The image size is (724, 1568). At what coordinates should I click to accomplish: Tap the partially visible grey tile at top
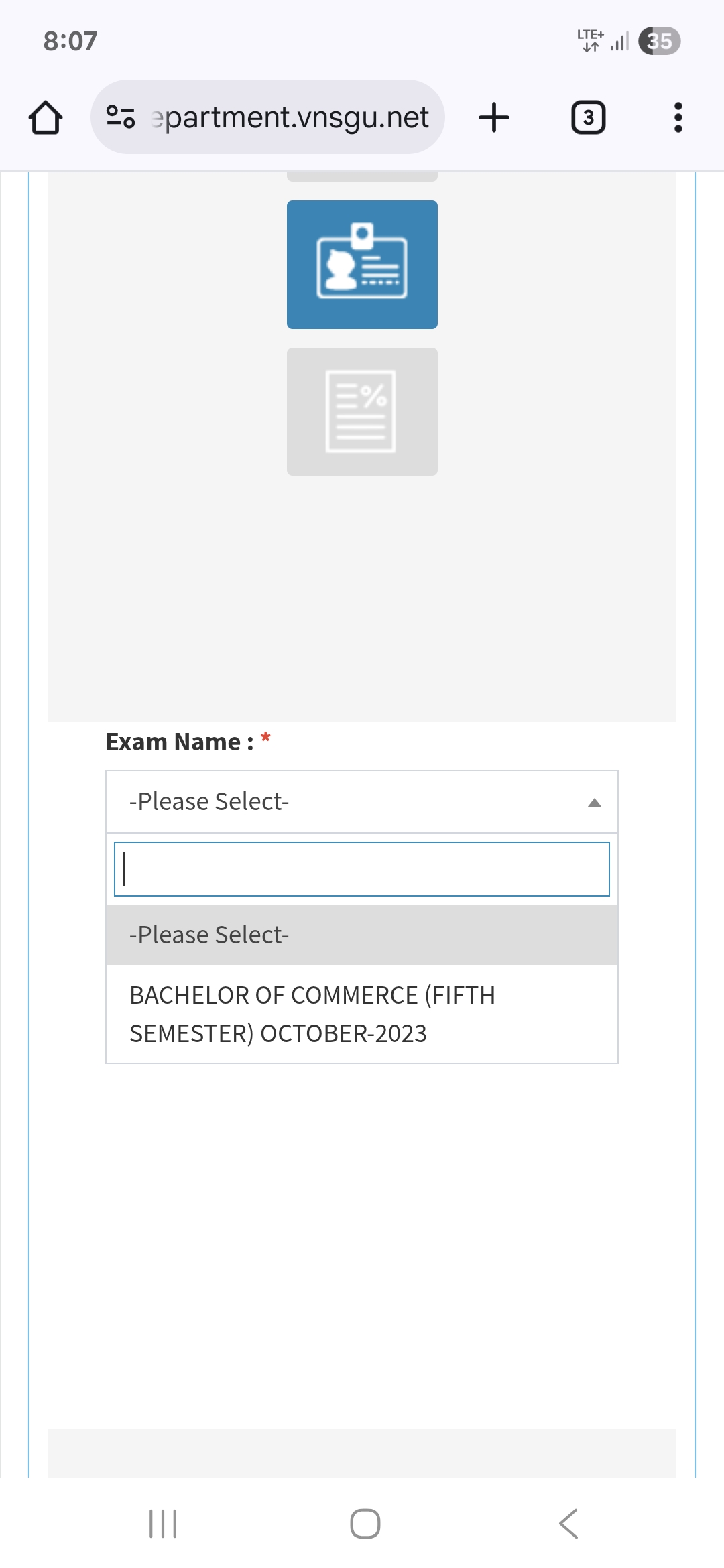pyautogui.click(x=362, y=177)
